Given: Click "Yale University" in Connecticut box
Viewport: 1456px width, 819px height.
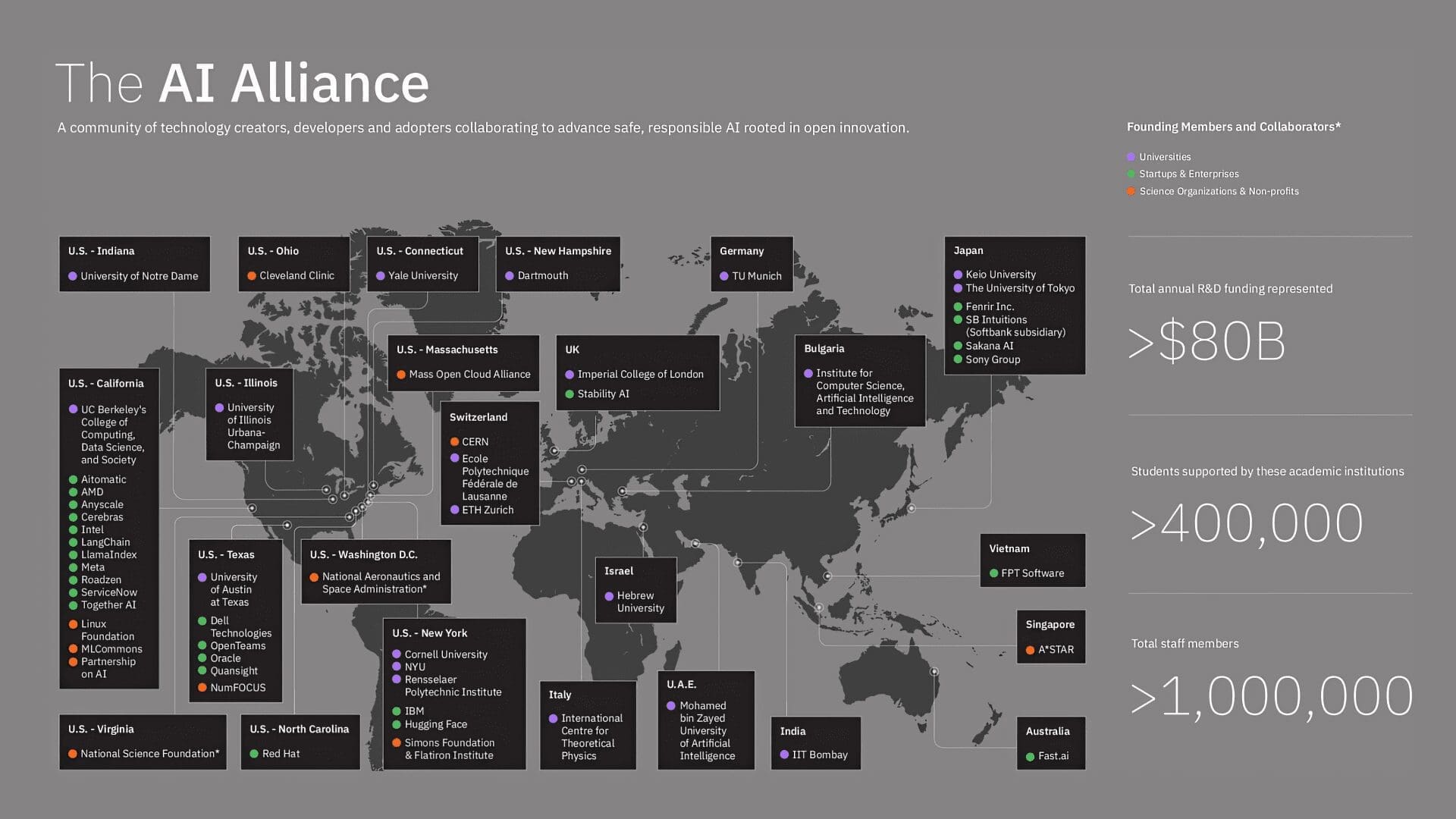Looking at the screenshot, I should 423,276.
